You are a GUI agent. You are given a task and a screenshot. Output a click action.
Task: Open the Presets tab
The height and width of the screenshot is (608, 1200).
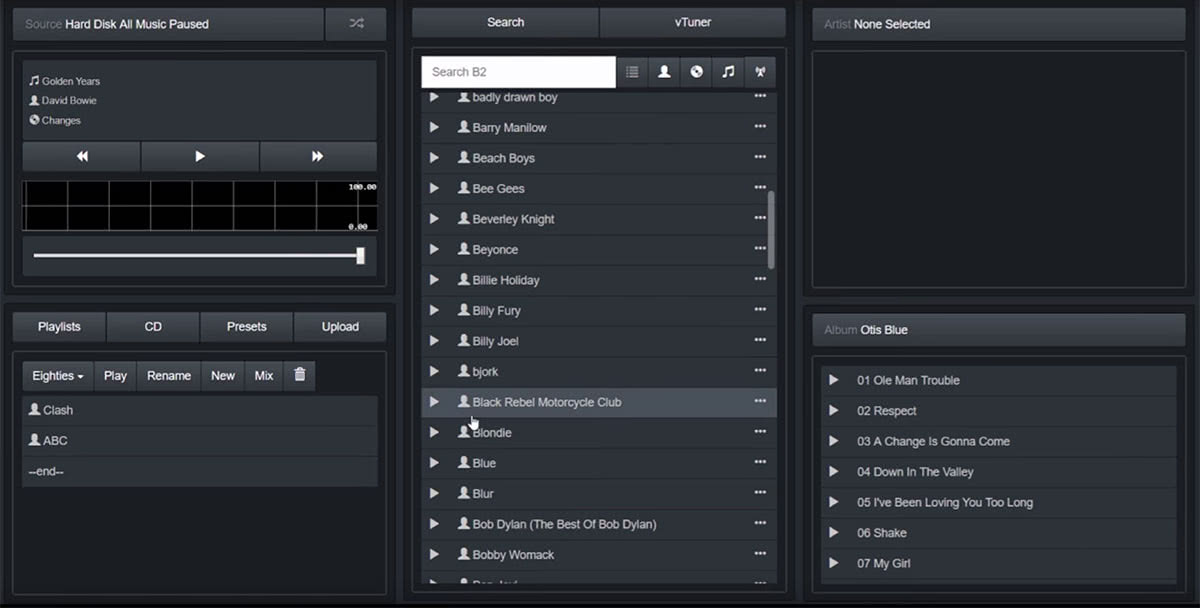(246, 327)
